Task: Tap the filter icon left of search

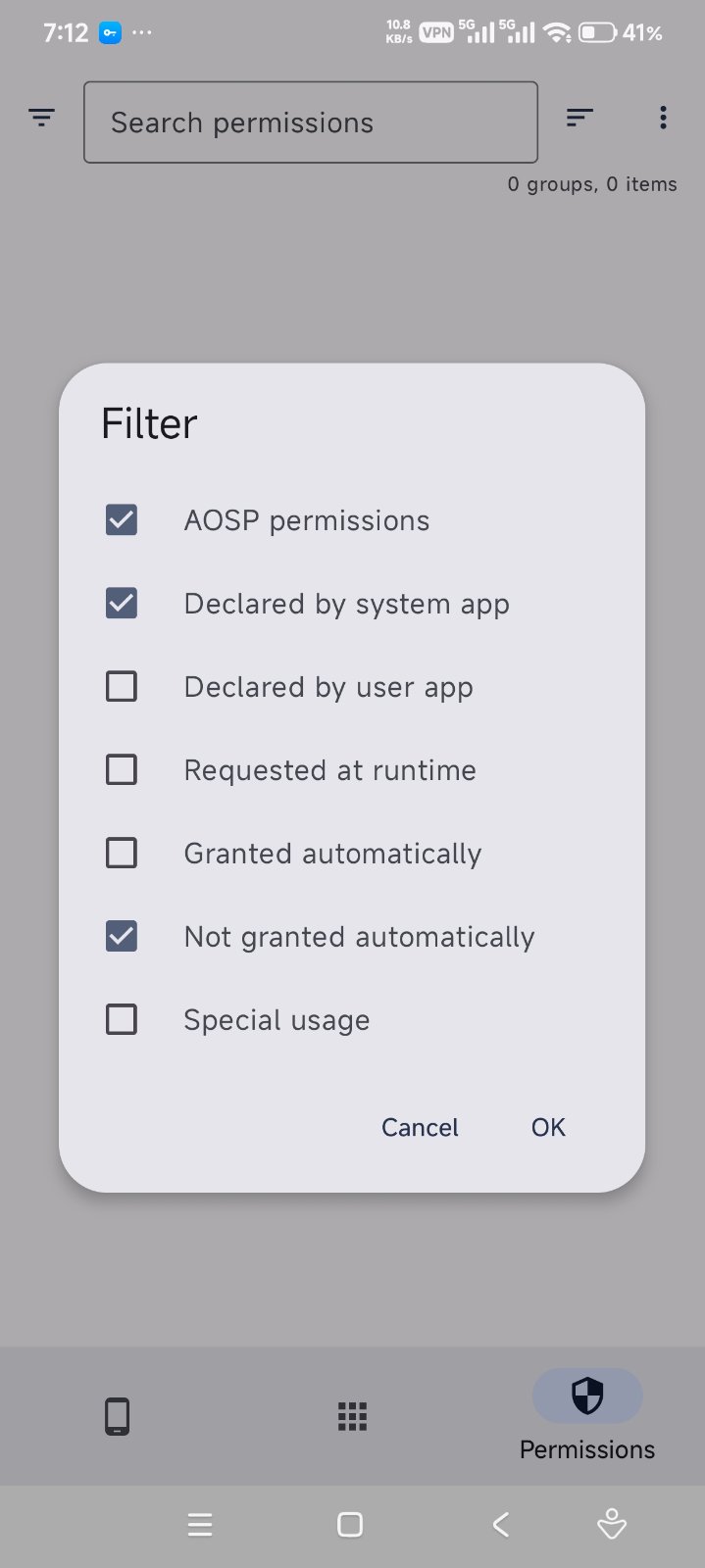Action: (41, 119)
